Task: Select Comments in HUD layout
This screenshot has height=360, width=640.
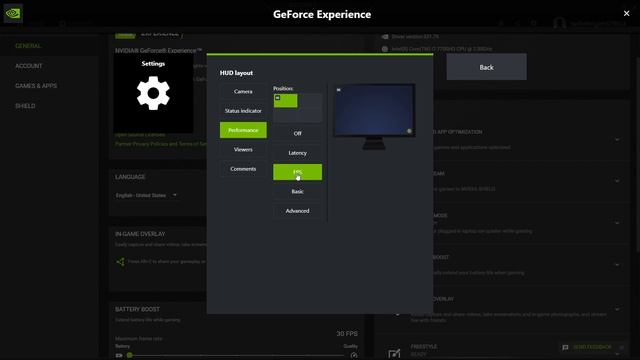Action: pyautogui.click(x=243, y=169)
